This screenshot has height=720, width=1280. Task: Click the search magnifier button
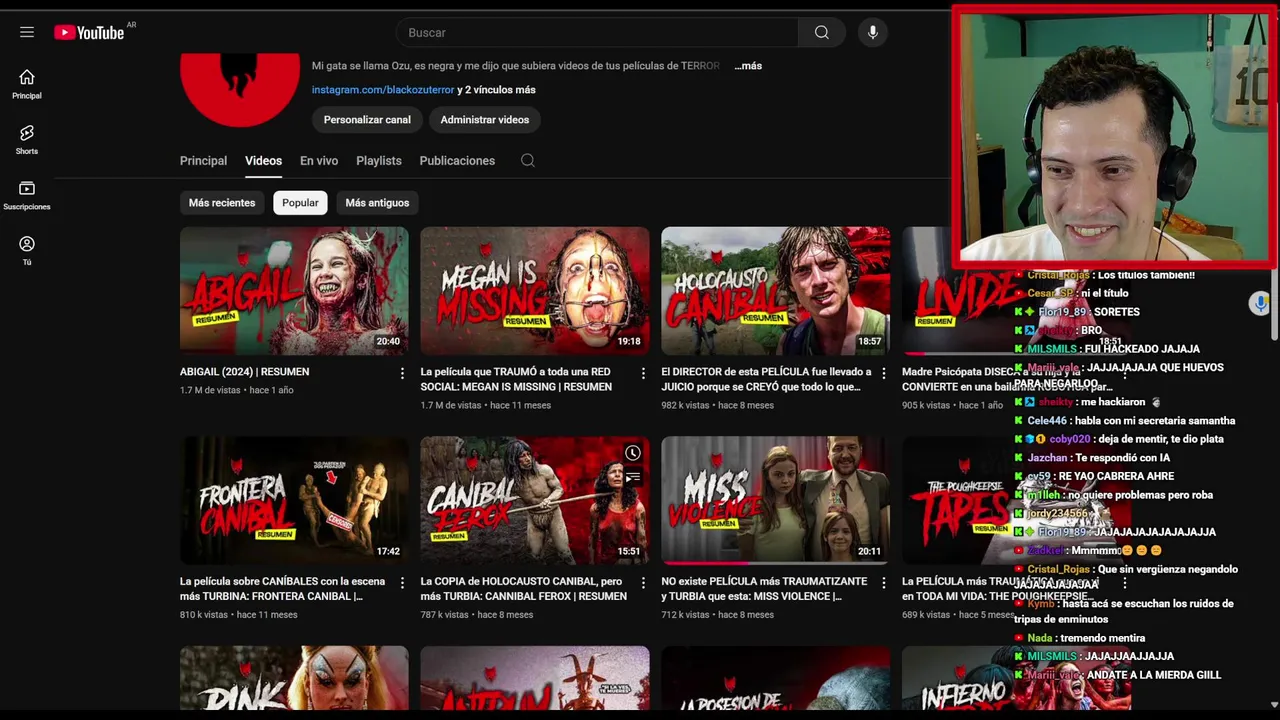(822, 33)
